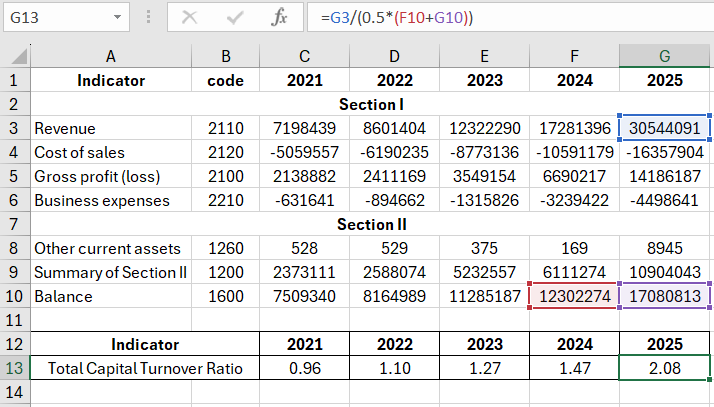The image size is (714, 407).
Task: Click the Enter checkmark formula button
Action: tap(235, 17)
